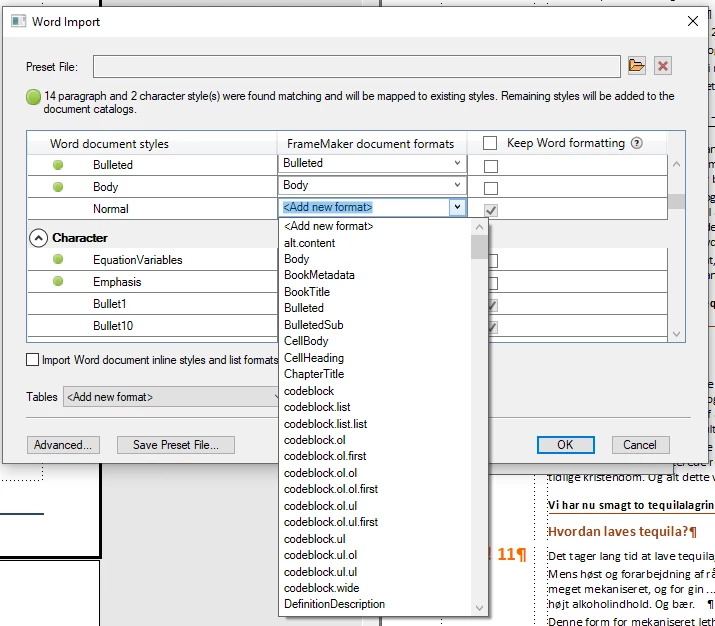This screenshot has width=715, height=626.
Task: Click FrameMaker document formats column header
Action: (372, 144)
